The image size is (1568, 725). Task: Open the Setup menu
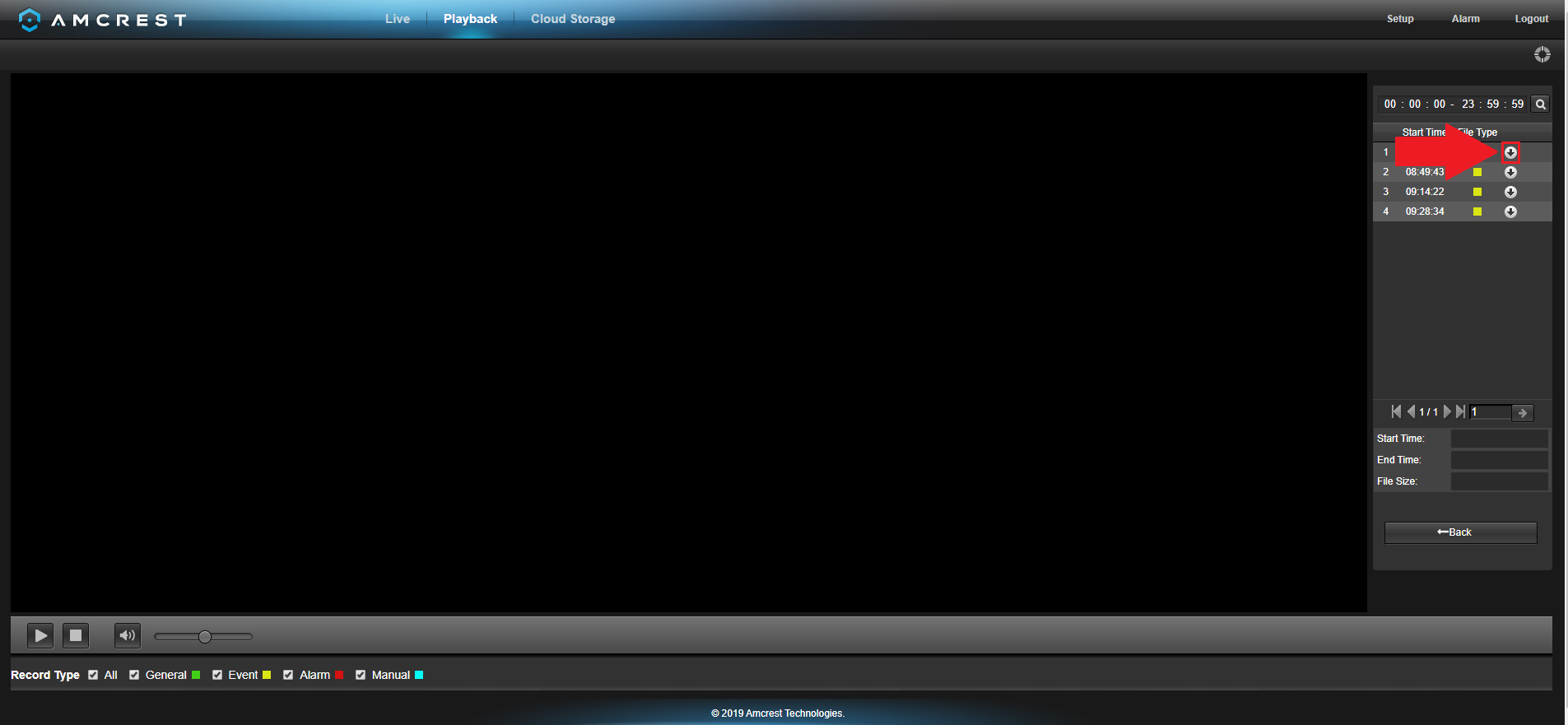(x=1399, y=19)
